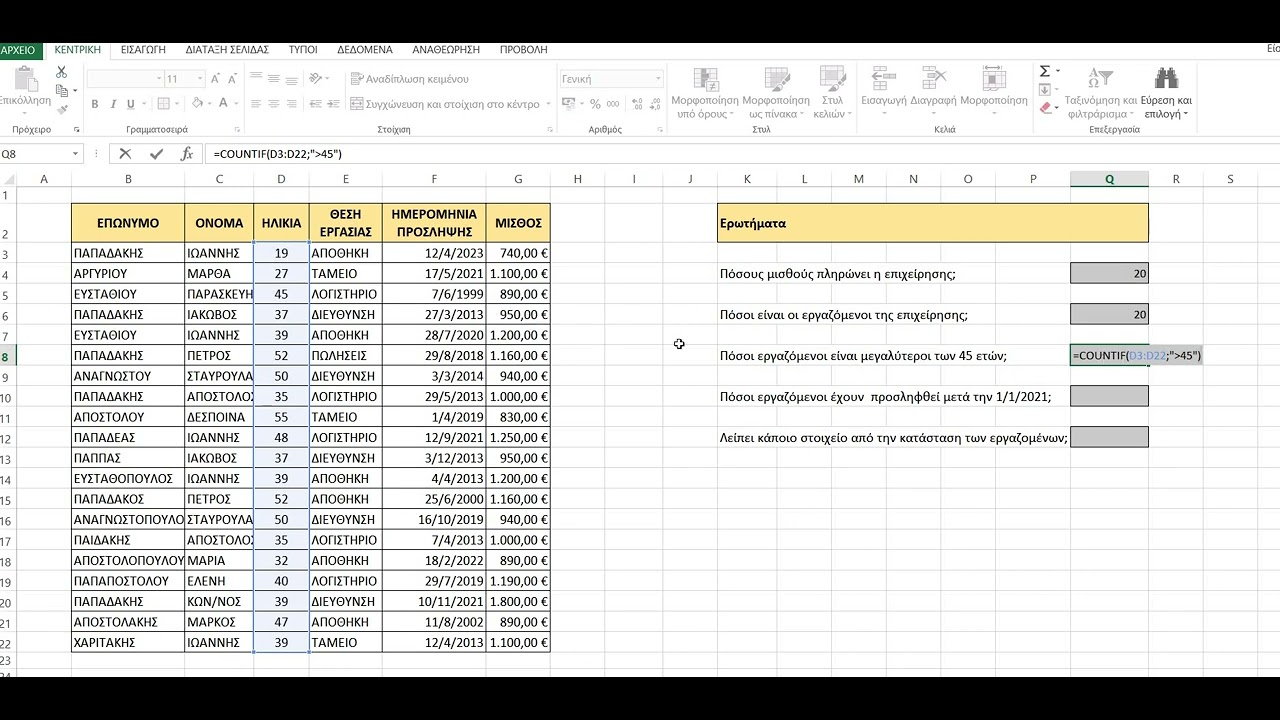
Task: Click the Accounting currency format icon
Action: tap(568, 104)
